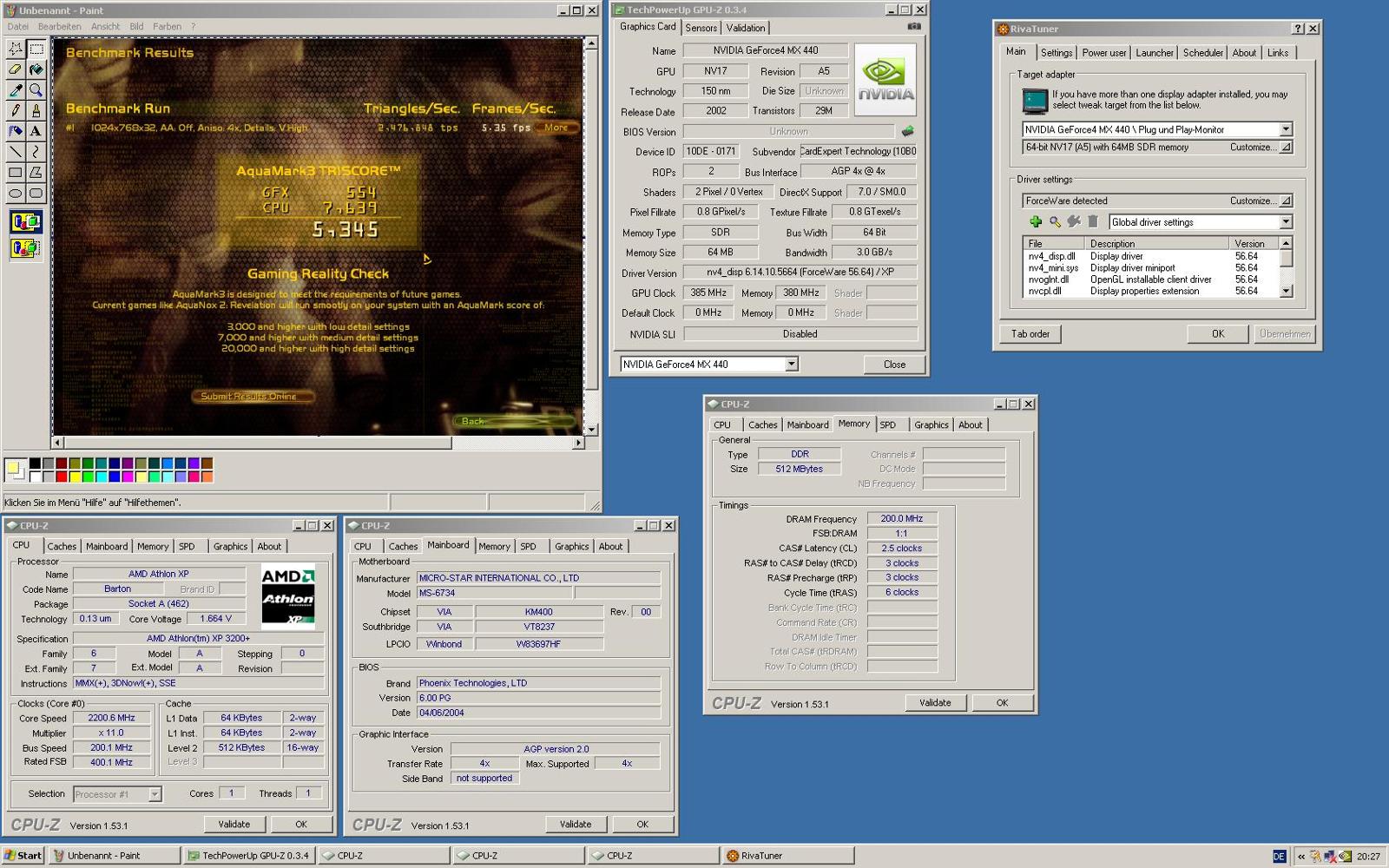Select the Polygon tool in Paint

36,173
